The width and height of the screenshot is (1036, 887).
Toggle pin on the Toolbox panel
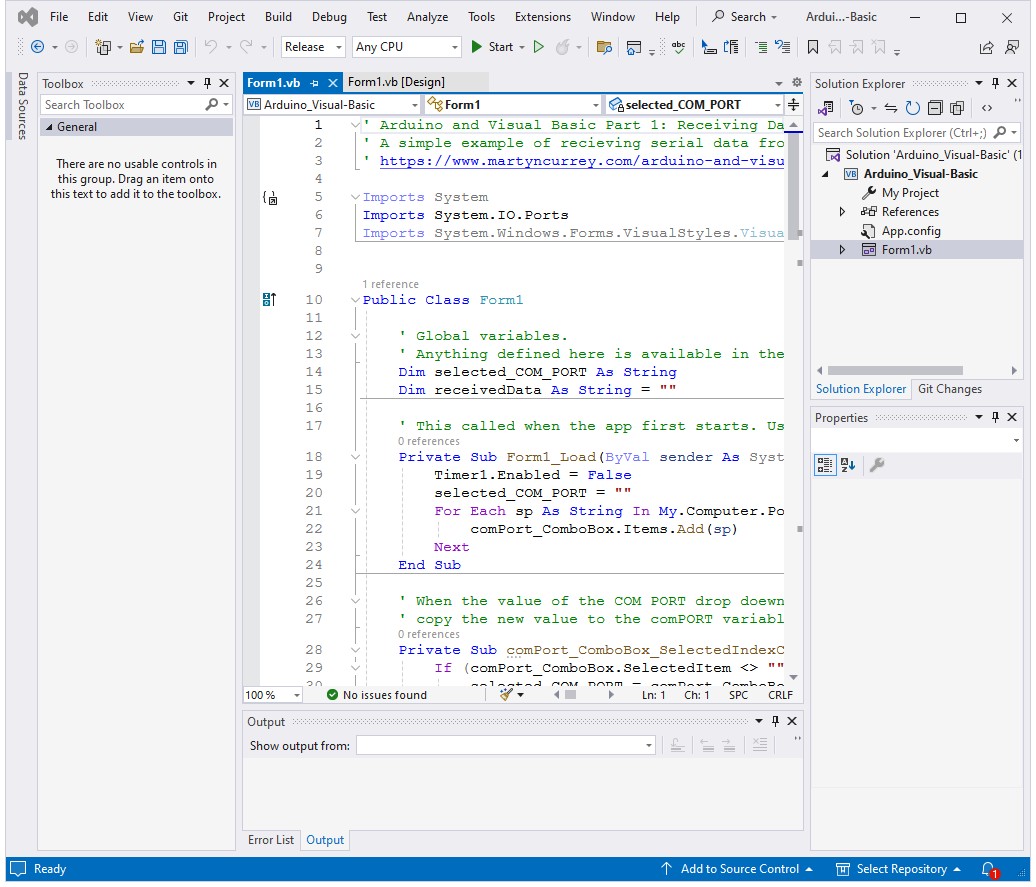pos(207,84)
